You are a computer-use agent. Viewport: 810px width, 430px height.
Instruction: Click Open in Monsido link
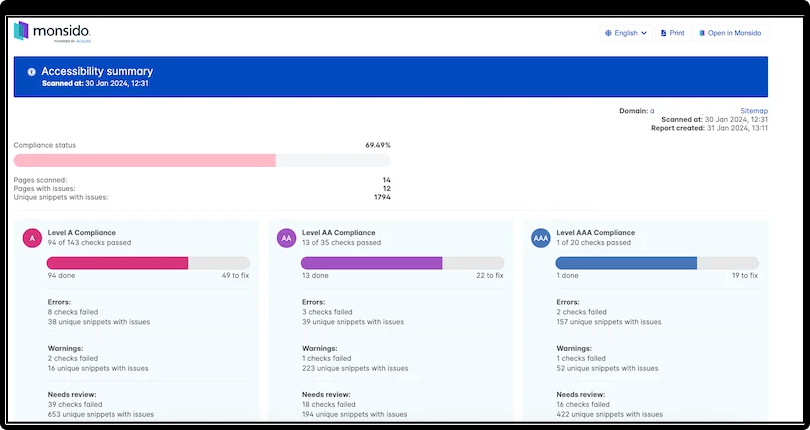pyautogui.click(x=735, y=33)
